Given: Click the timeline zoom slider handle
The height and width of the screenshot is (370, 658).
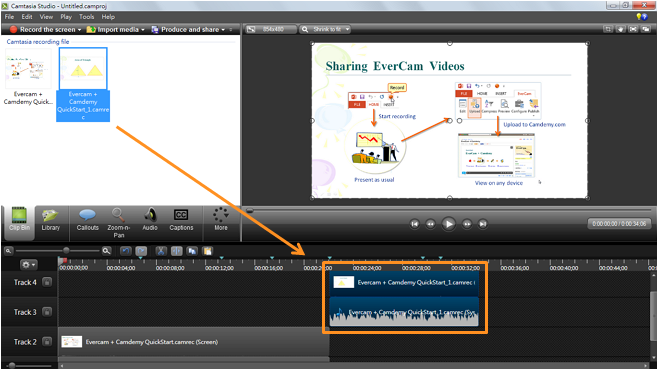Looking at the screenshot, I should [x=66, y=250].
